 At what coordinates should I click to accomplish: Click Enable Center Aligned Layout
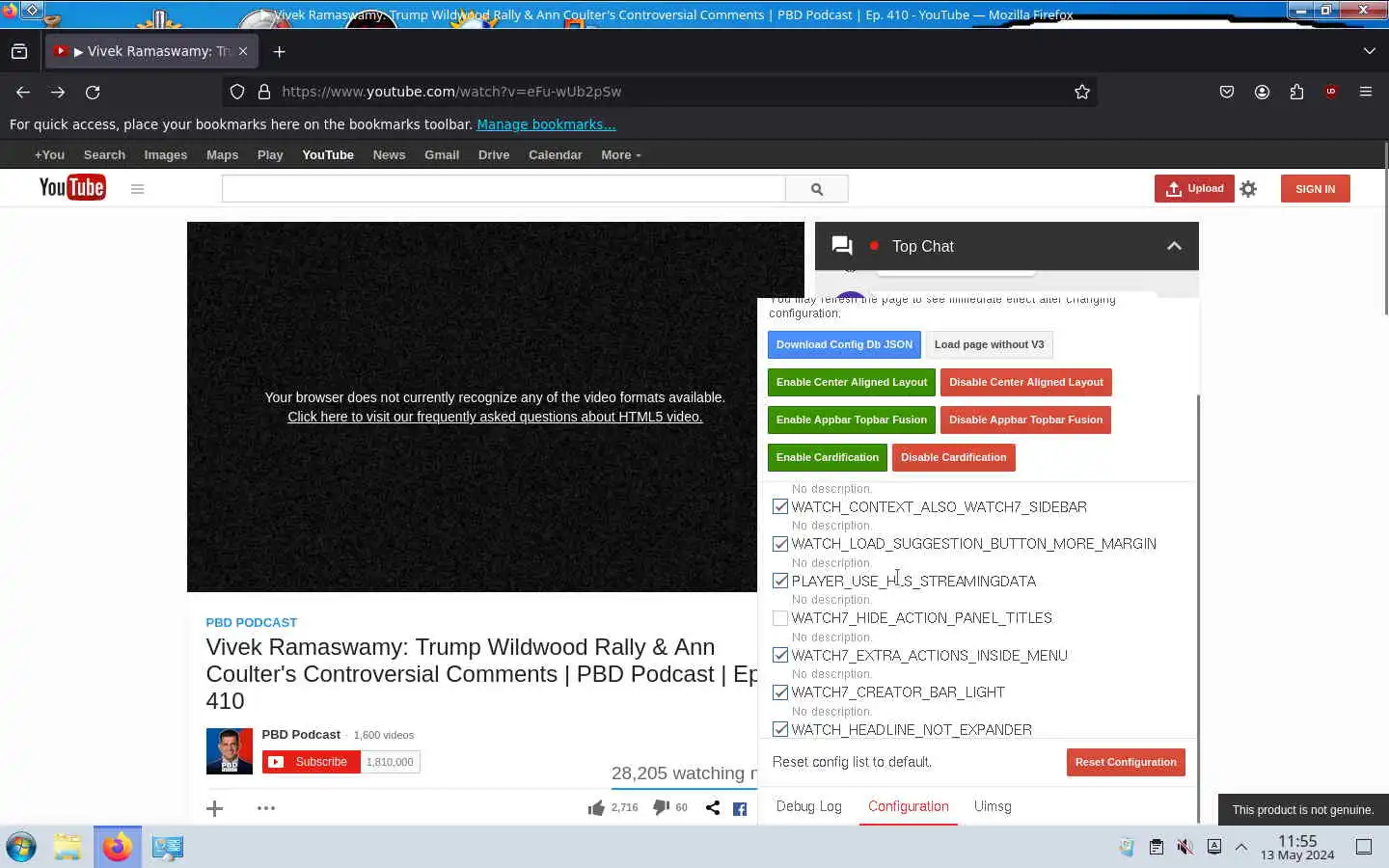(x=852, y=382)
